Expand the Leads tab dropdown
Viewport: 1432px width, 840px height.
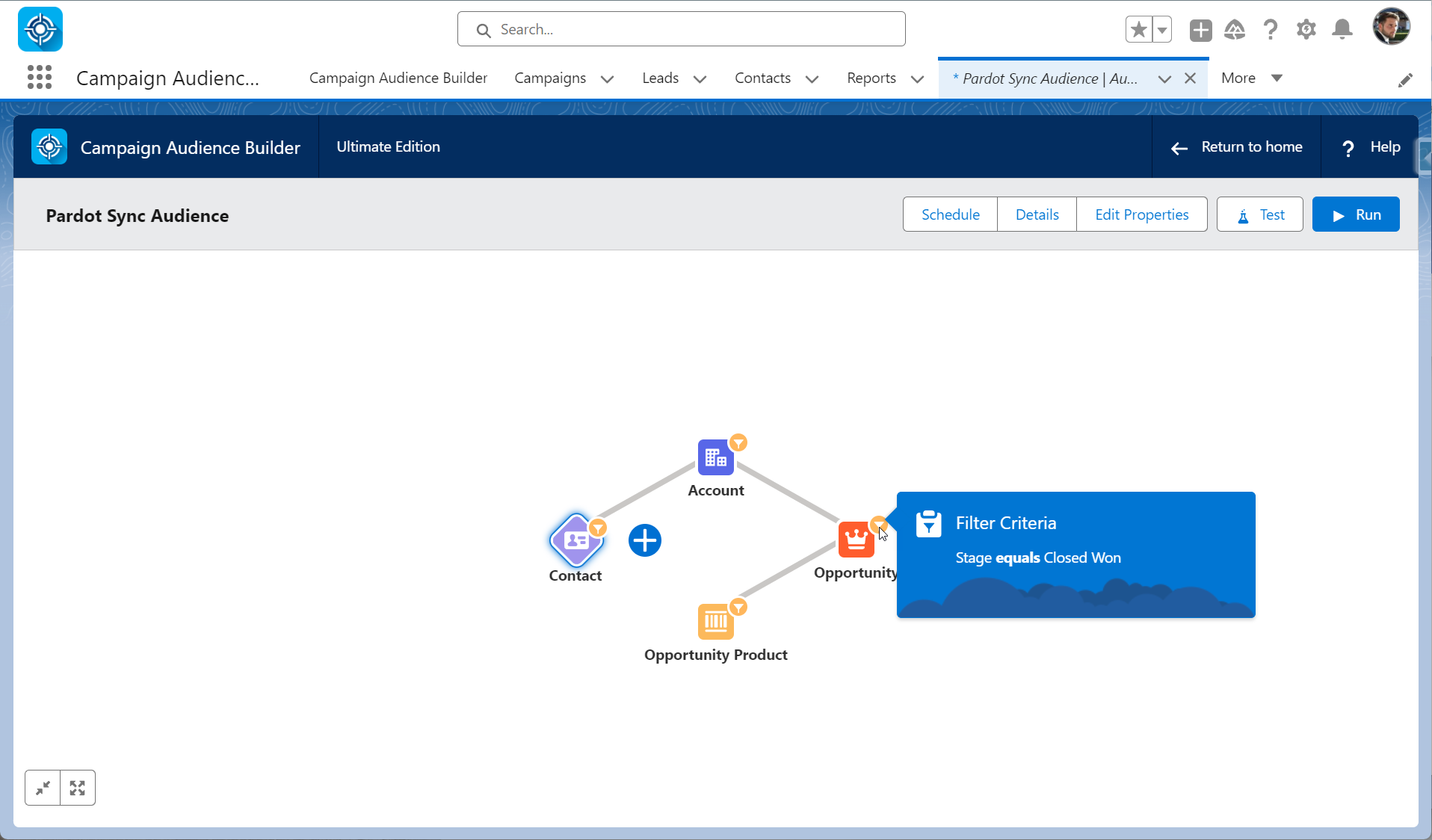click(x=700, y=79)
